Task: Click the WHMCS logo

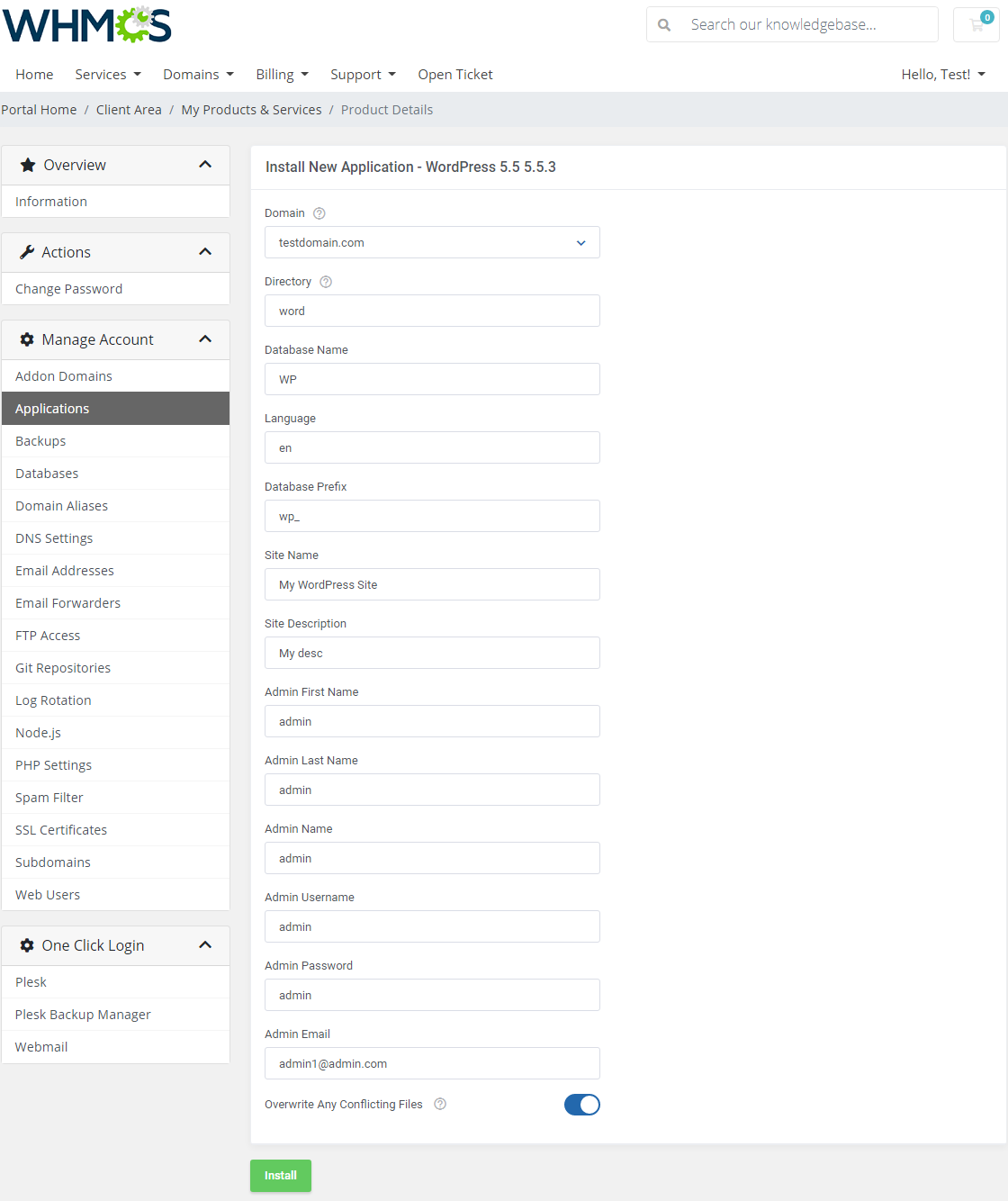Action: (86, 25)
